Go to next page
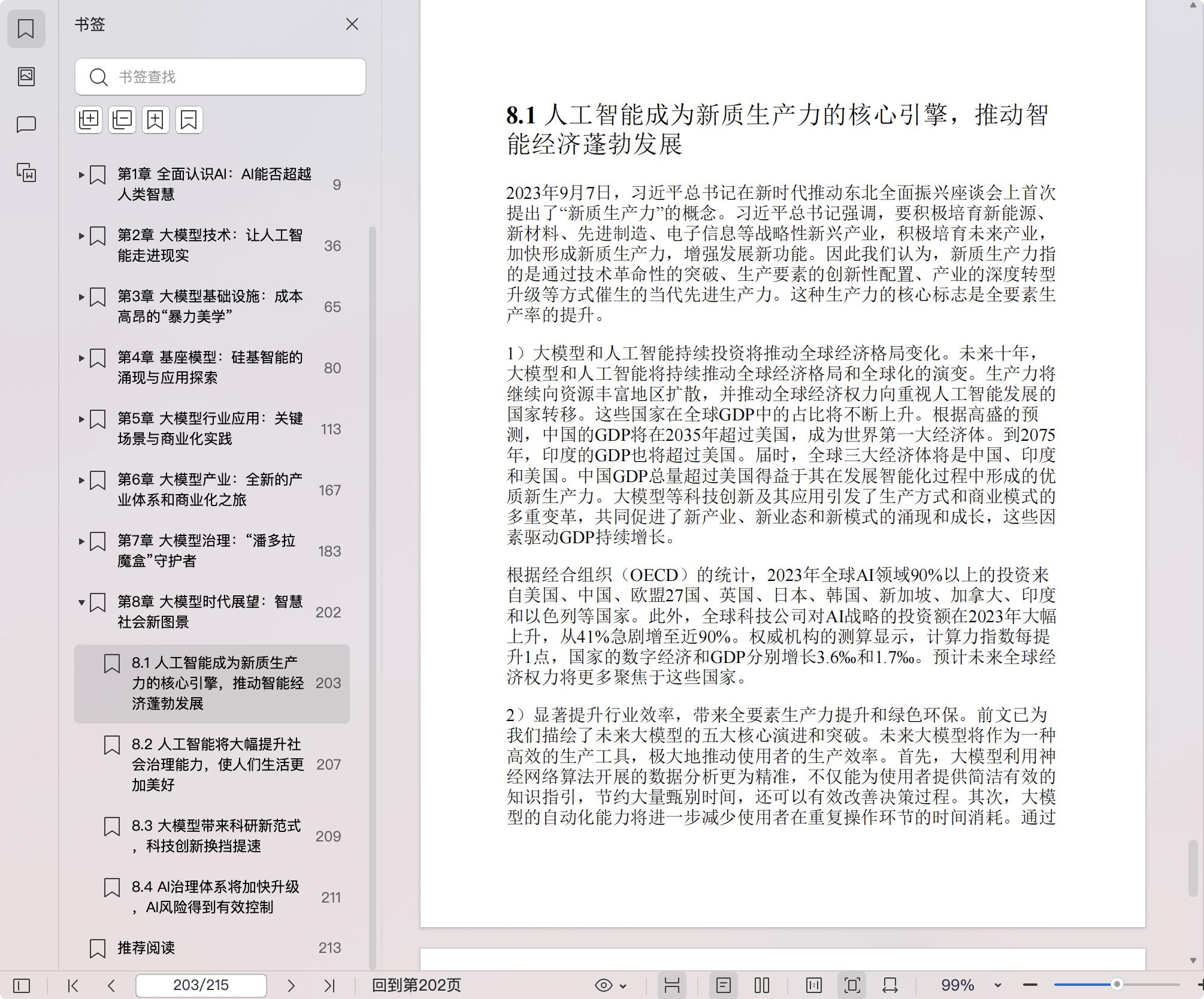The height and width of the screenshot is (999, 1204). pos(291,985)
